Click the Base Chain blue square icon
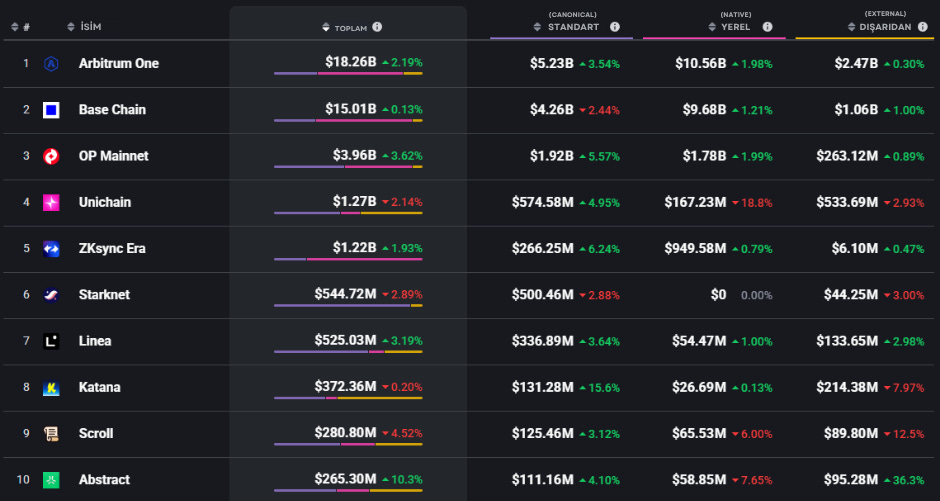940x501 pixels. click(x=51, y=110)
